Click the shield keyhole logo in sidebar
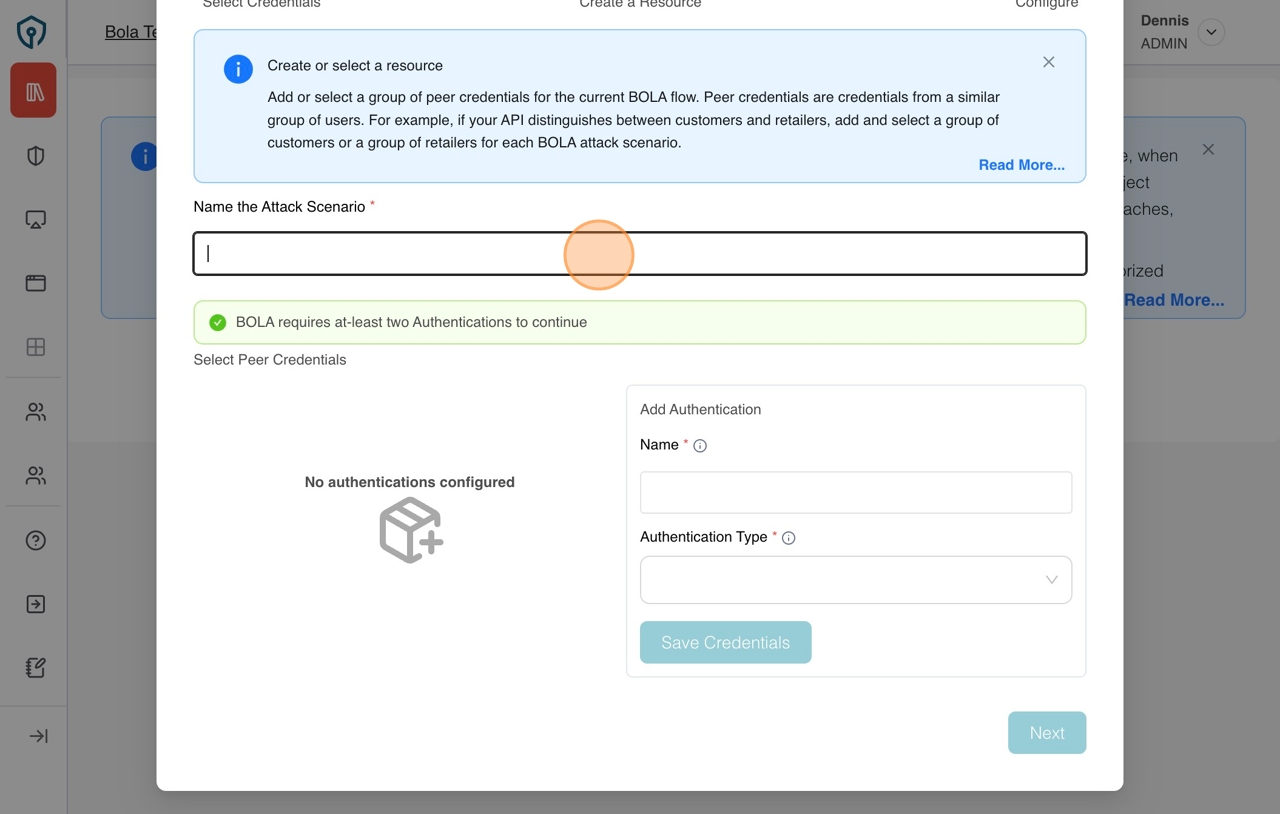Image resolution: width=1280 pixels, height=814 pixels. [32, 31]
